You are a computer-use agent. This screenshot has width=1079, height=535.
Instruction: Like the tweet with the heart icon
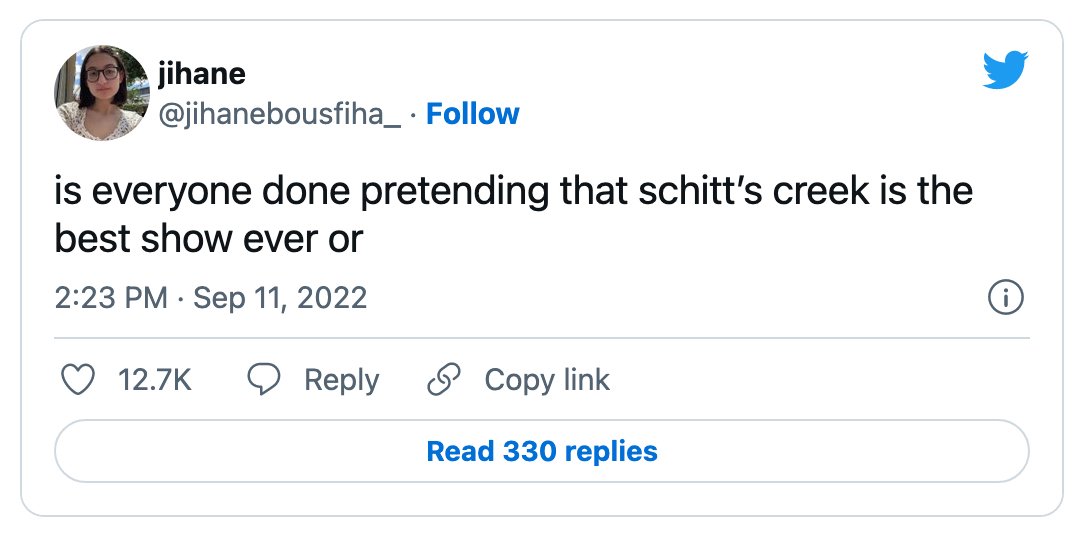78,379
